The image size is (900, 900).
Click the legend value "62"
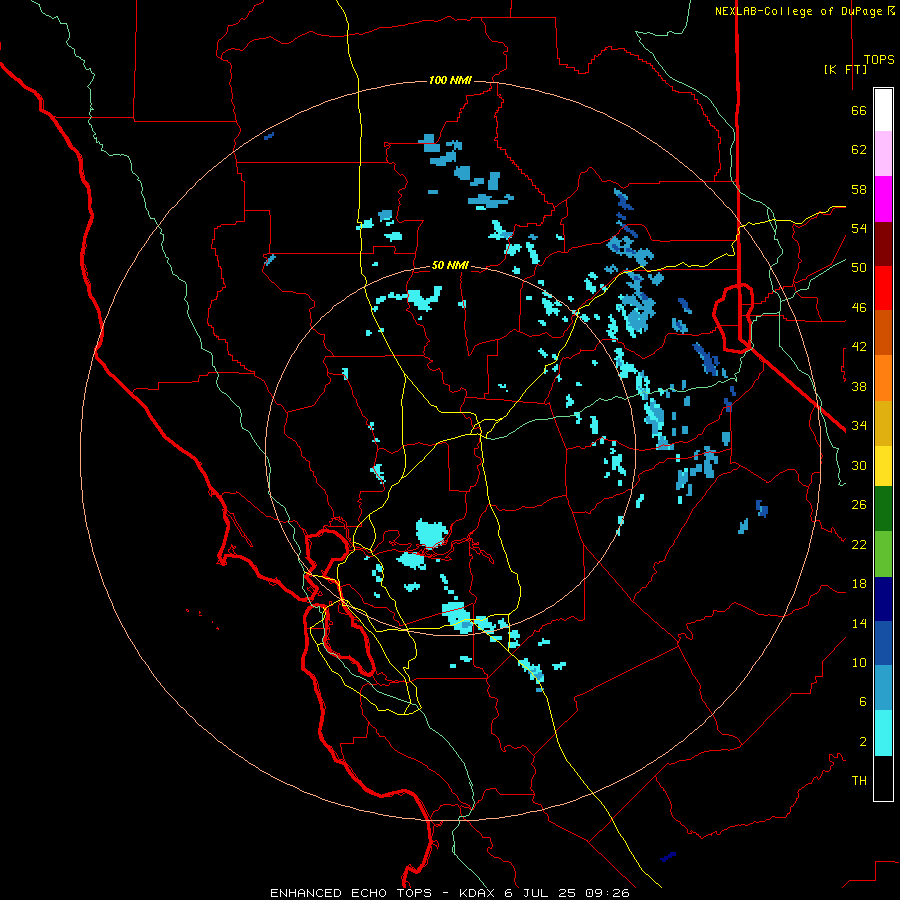859,150
